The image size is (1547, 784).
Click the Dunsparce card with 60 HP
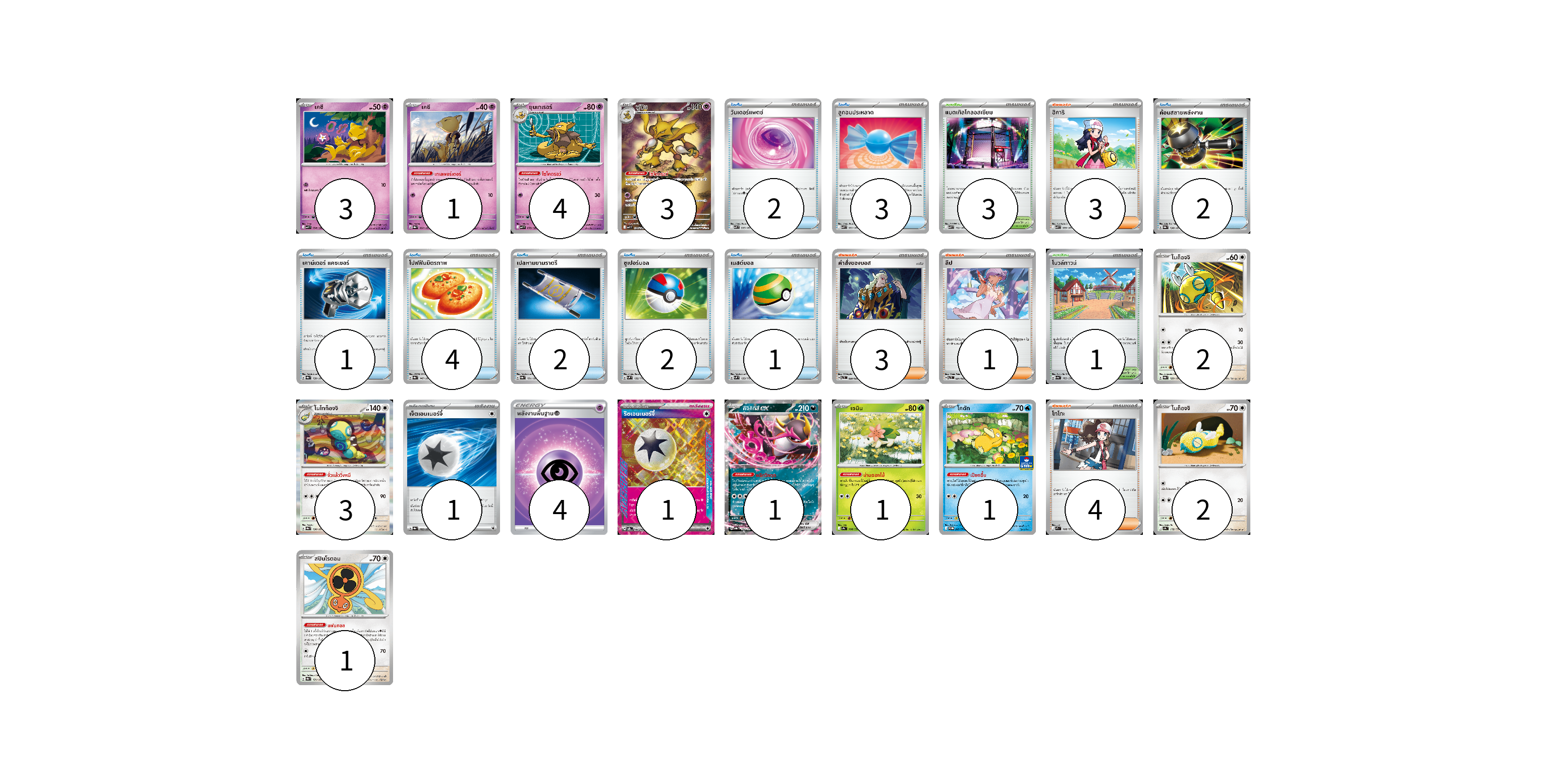(x=1201, y=316)
